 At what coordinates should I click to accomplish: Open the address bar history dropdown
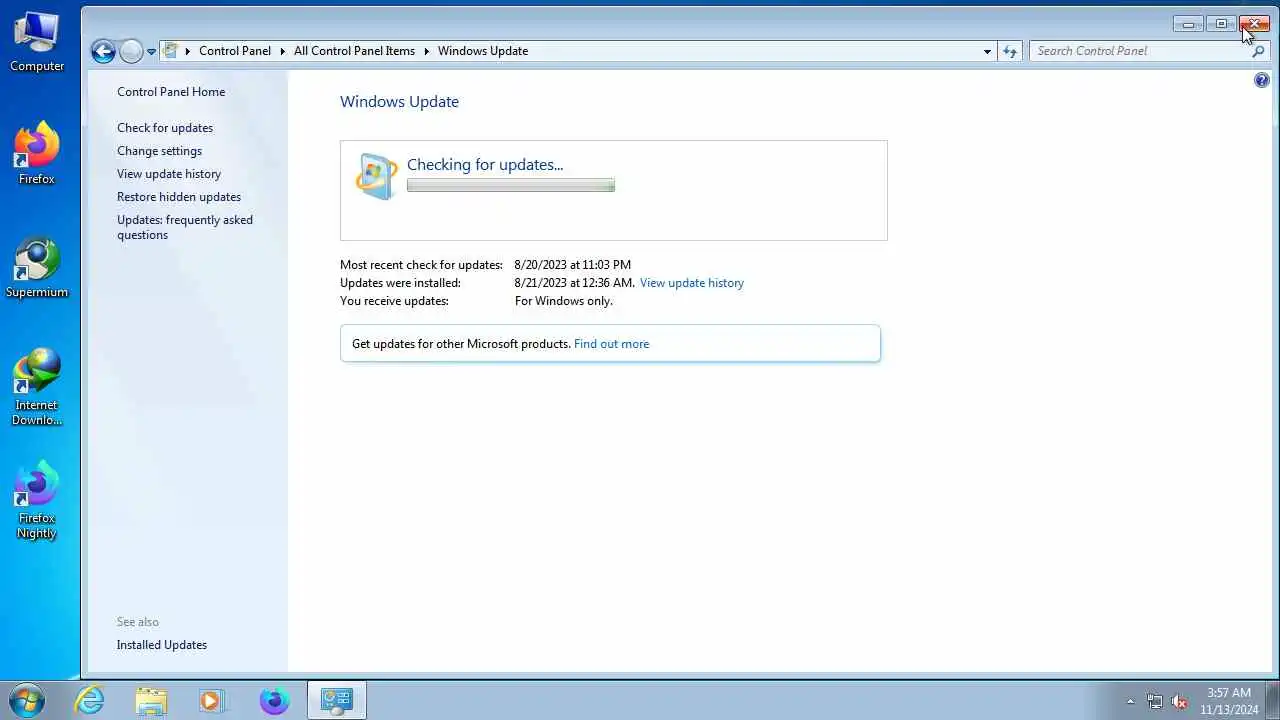[x=987, y=51]
